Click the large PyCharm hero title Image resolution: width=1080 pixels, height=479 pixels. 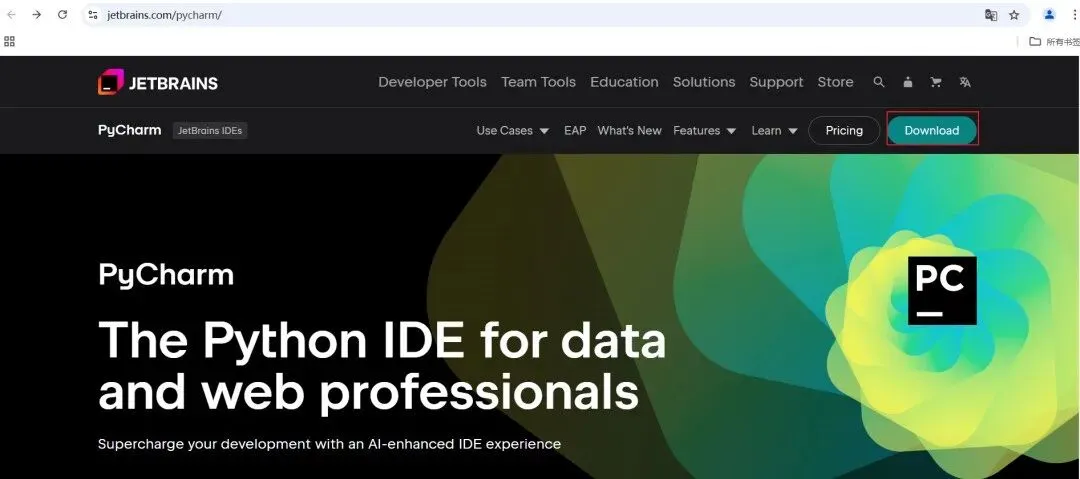166,275
